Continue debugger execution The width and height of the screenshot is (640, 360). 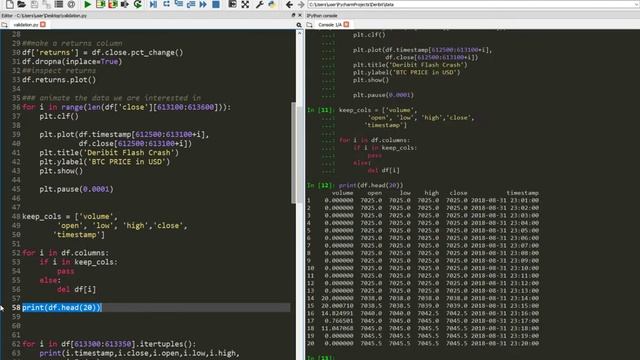click(x=203, y=4)
